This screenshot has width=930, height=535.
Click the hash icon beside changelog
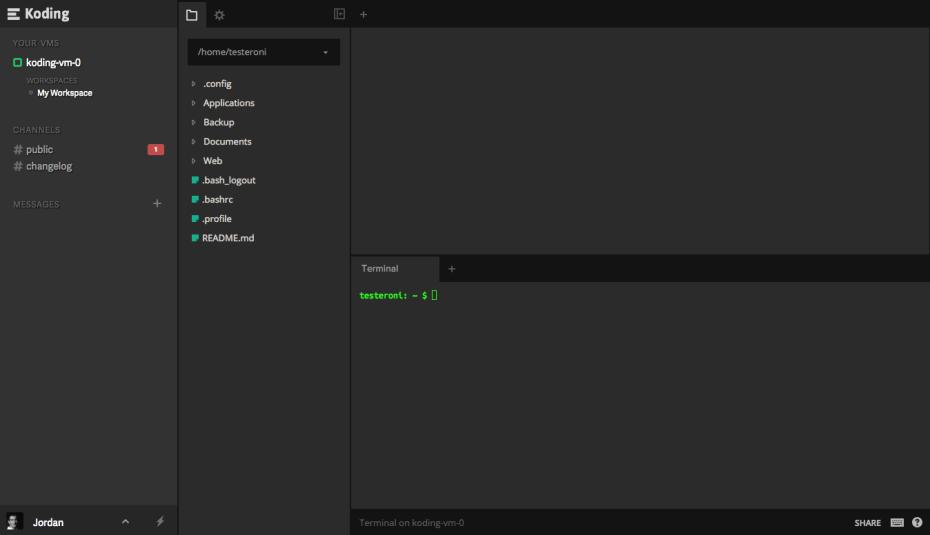(18, 166)
